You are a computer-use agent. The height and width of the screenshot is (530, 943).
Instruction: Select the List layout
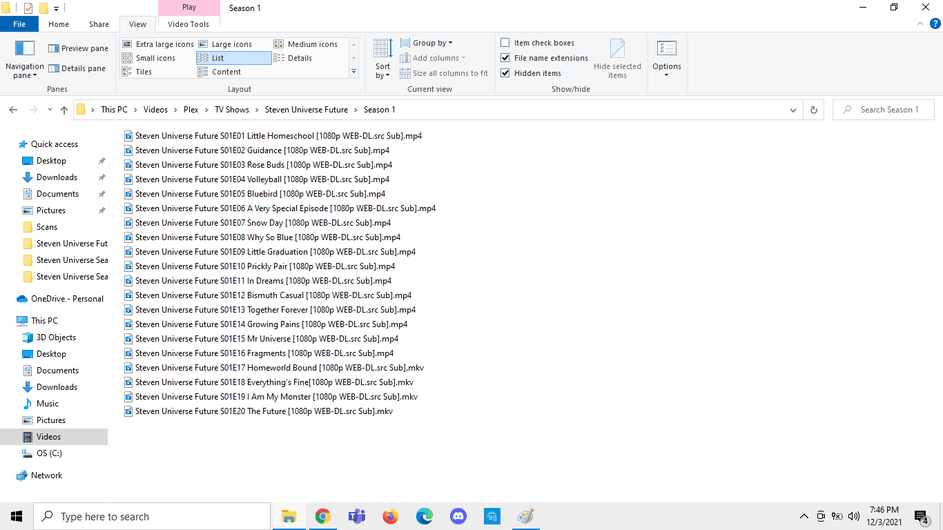(x=233, y=58)
